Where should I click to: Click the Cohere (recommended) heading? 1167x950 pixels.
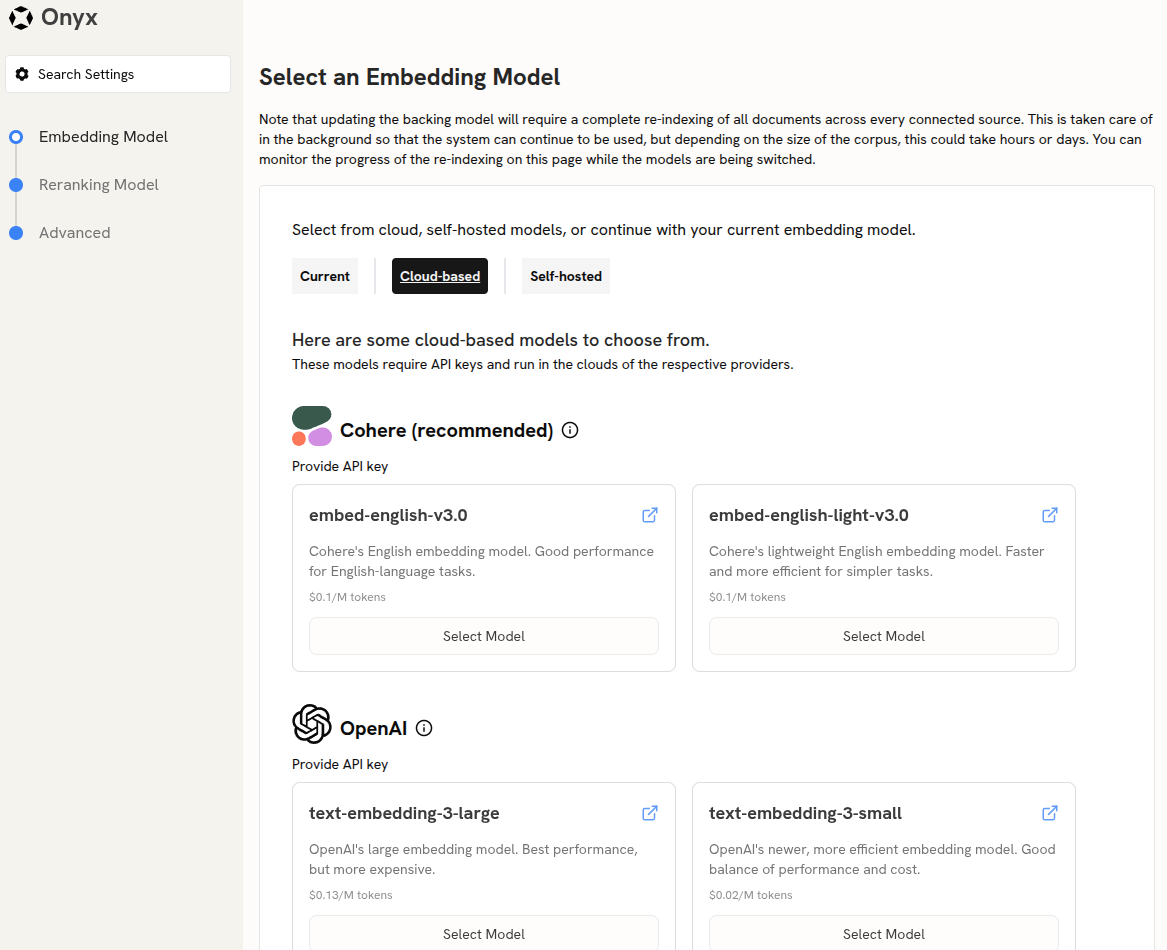(x=447, y=430)
